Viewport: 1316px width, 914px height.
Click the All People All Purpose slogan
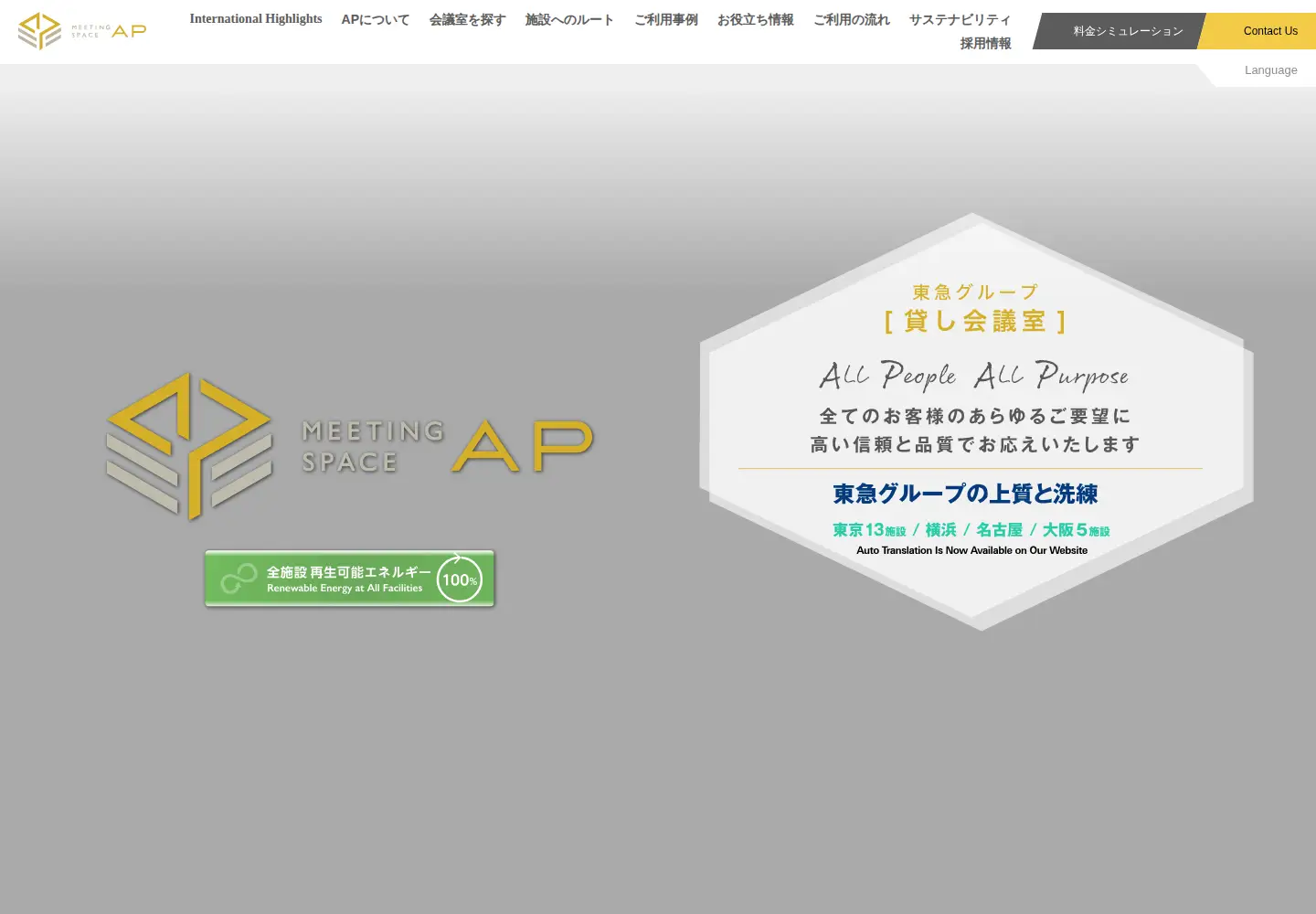point(973,375)
